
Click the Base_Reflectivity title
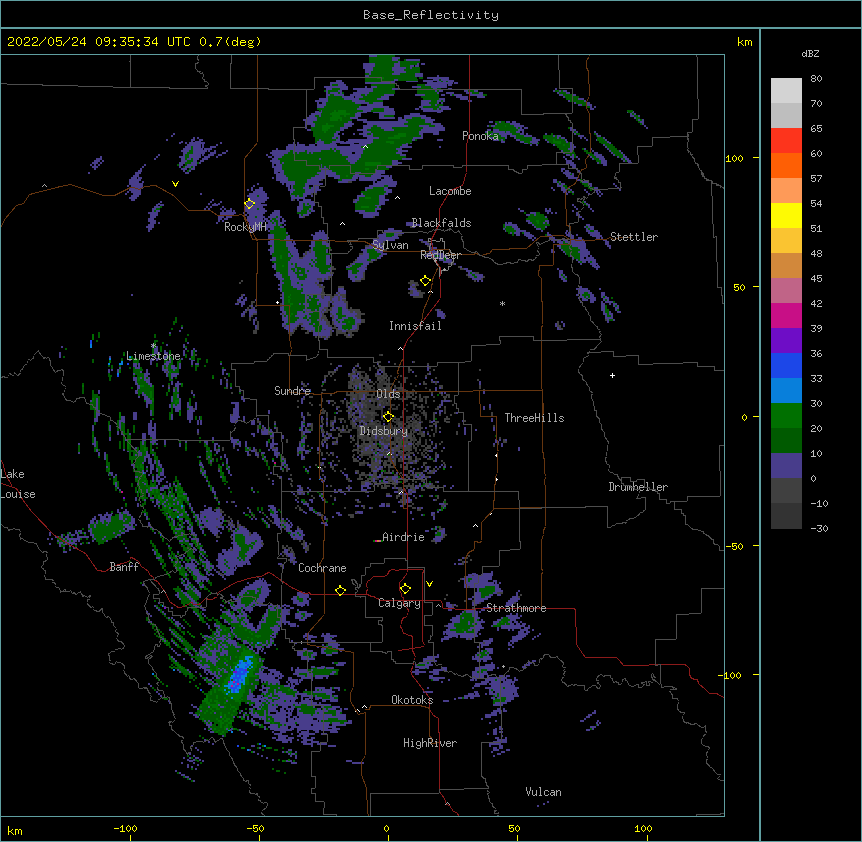pyautogui.click(x=431, y=15)
